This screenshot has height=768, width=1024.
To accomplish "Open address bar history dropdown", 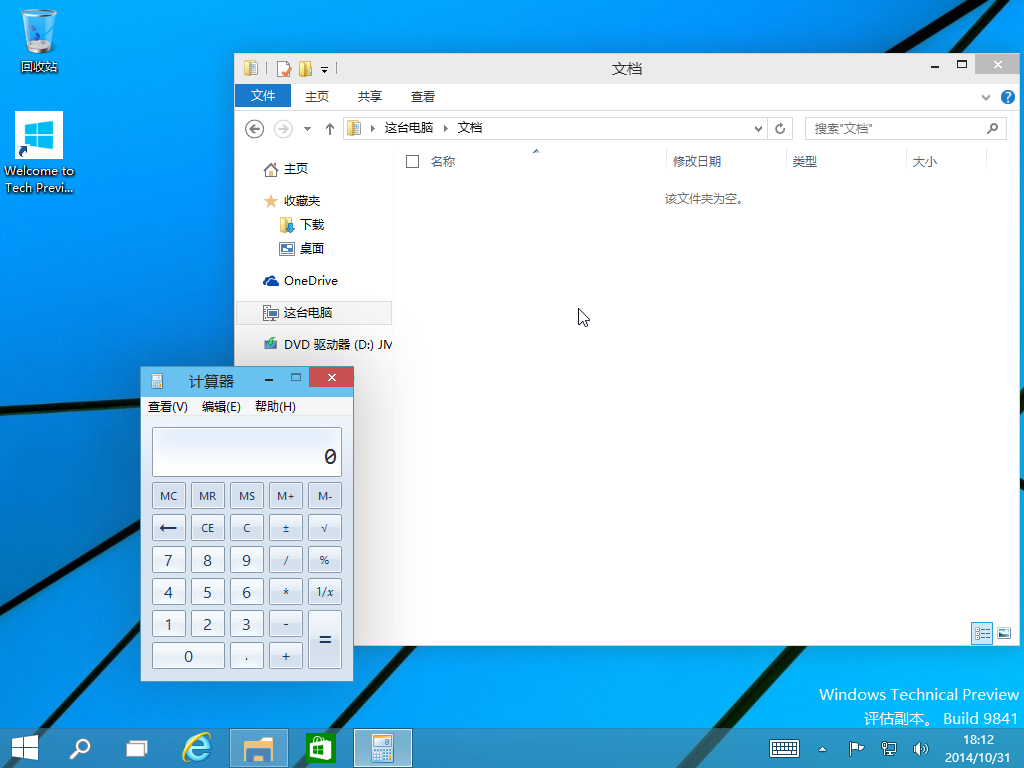I will click(x=758, y=129).
